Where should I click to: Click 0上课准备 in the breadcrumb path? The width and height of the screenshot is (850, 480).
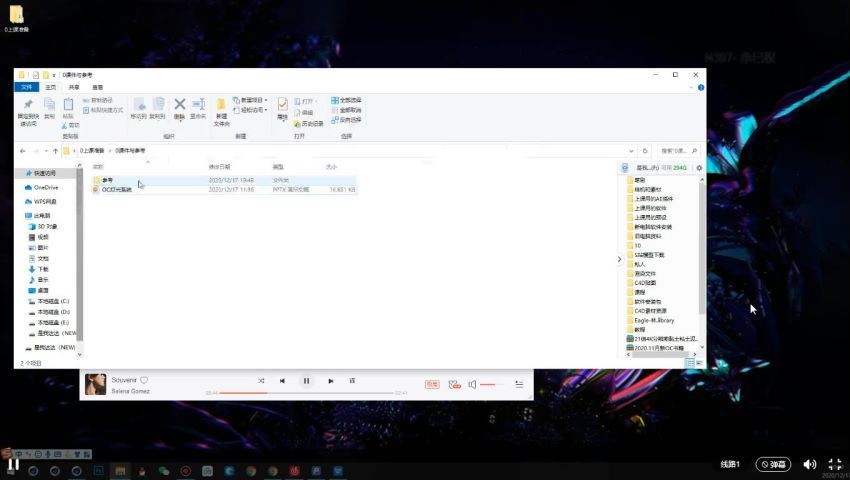[92, 151]
